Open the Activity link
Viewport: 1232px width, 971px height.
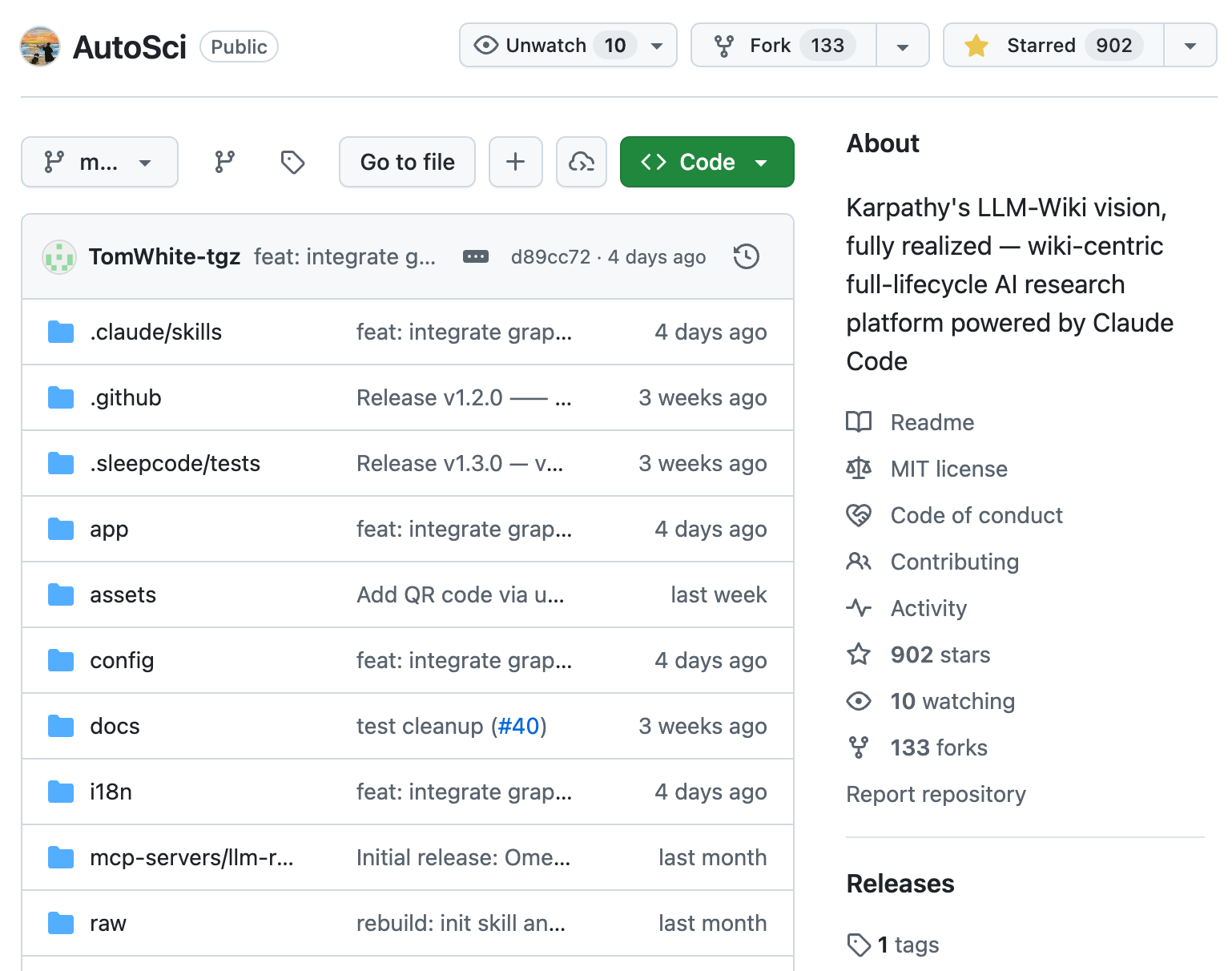coord(928,608)
